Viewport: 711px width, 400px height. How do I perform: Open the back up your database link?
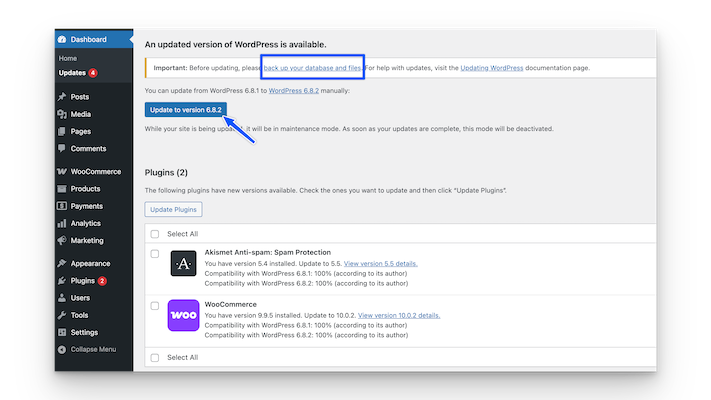click(x=312, y=68)
